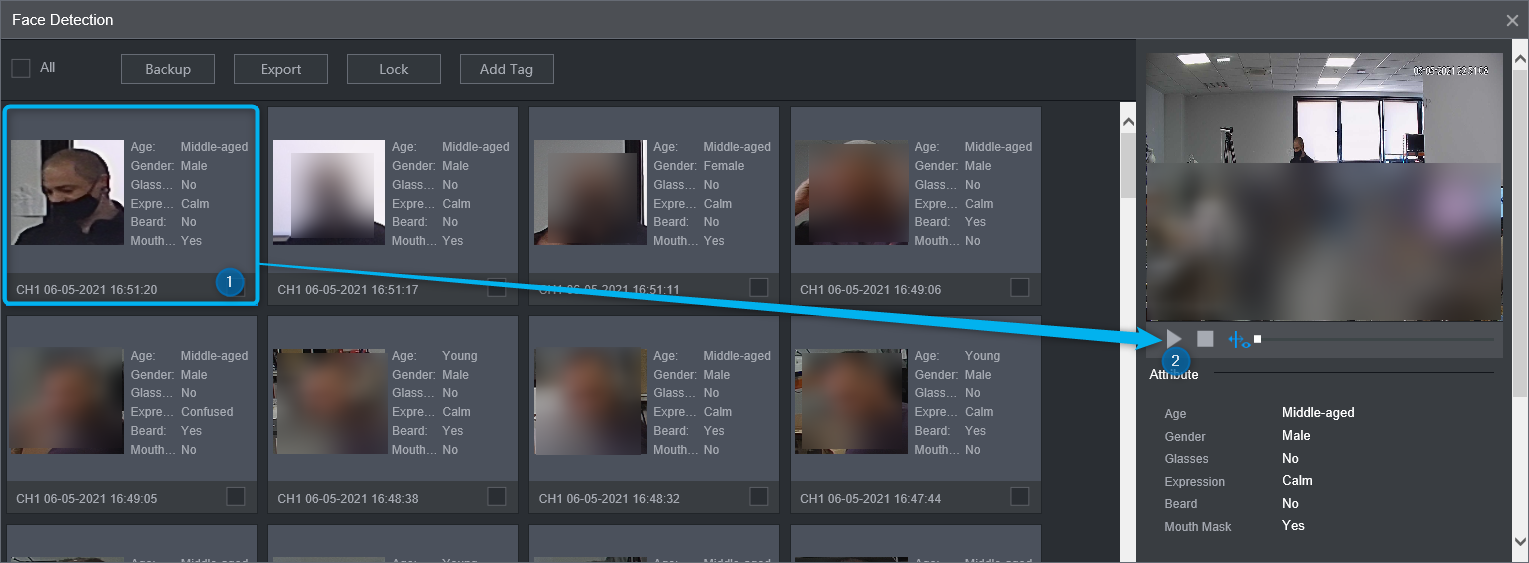Check the box on the 16:47:44 card
Screen dimensions: 1529x563
pos(1020,497)
